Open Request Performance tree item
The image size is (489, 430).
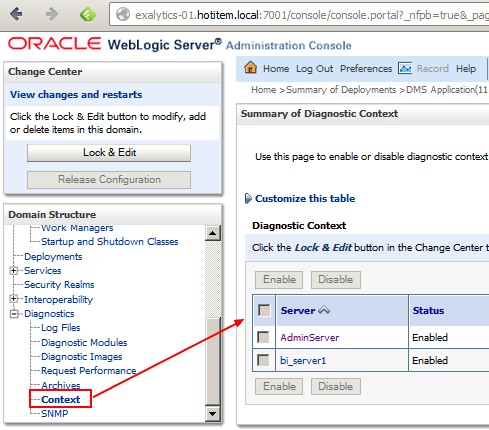88,371
